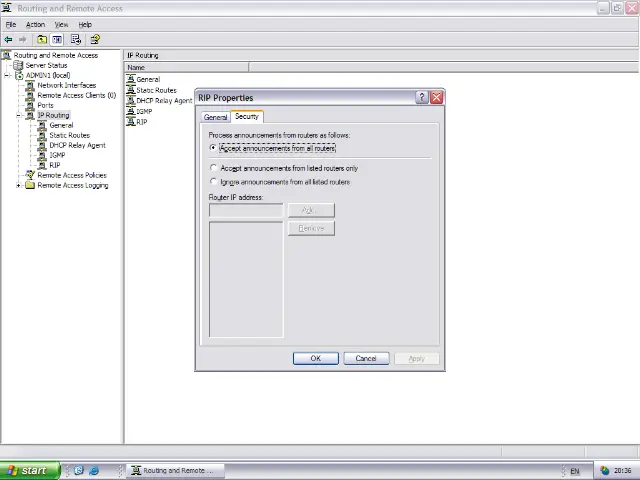Select RIP in the left tree
The width and height of the screenshot is (640, 480).
pos(55,165)
